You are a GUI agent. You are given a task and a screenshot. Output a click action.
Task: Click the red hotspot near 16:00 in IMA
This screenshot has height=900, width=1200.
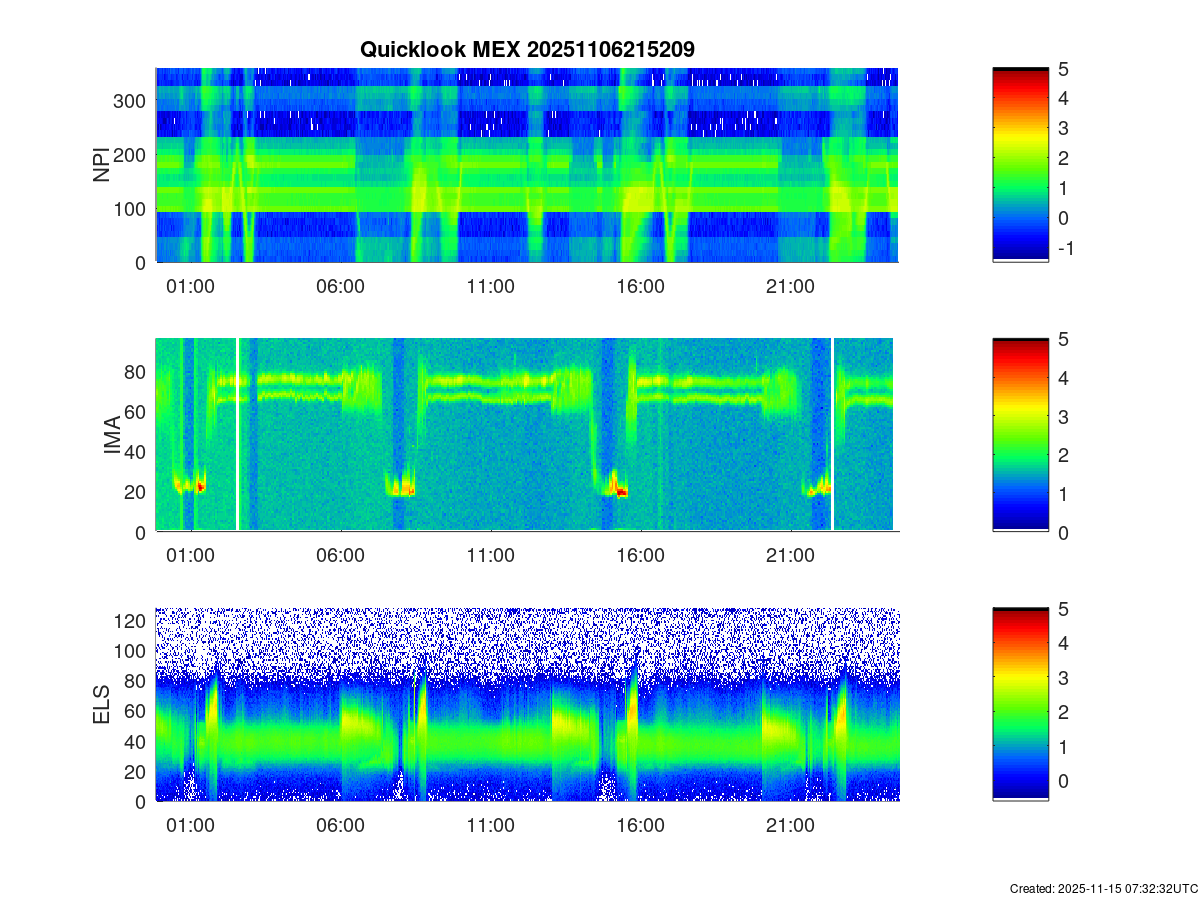[x=621, y=492]
